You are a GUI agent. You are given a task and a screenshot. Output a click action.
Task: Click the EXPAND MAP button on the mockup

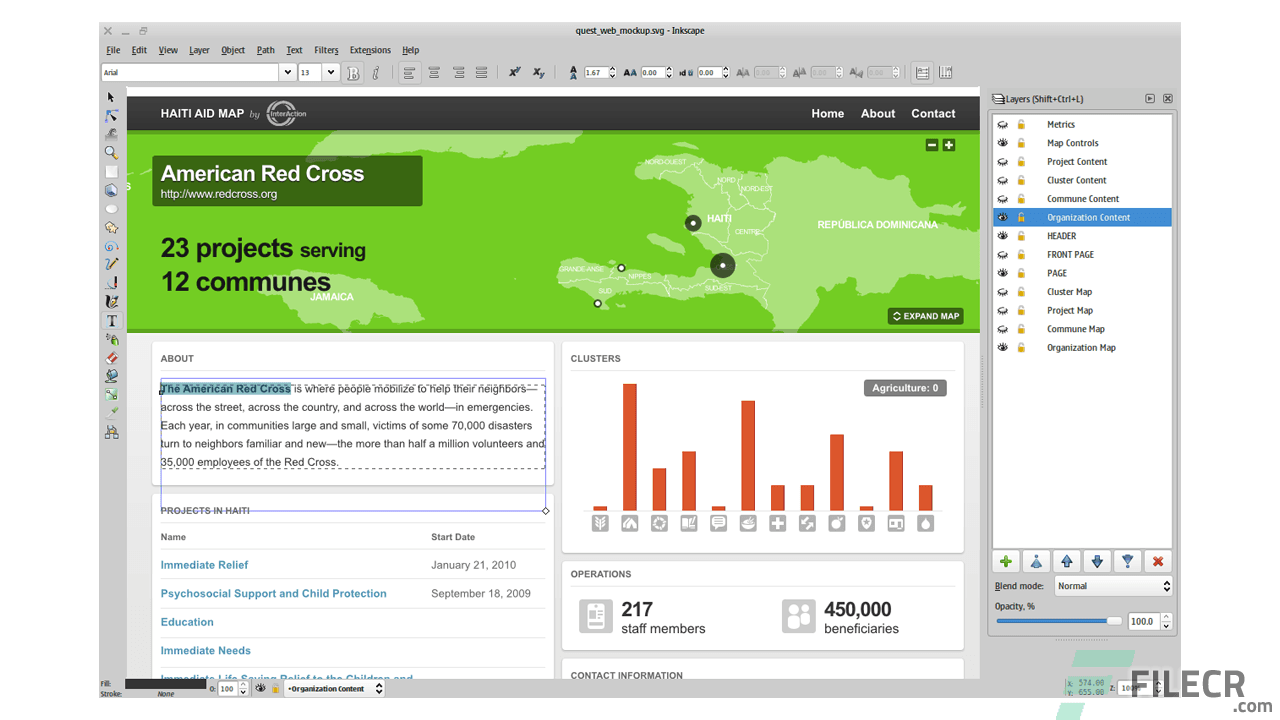point(925,315)
